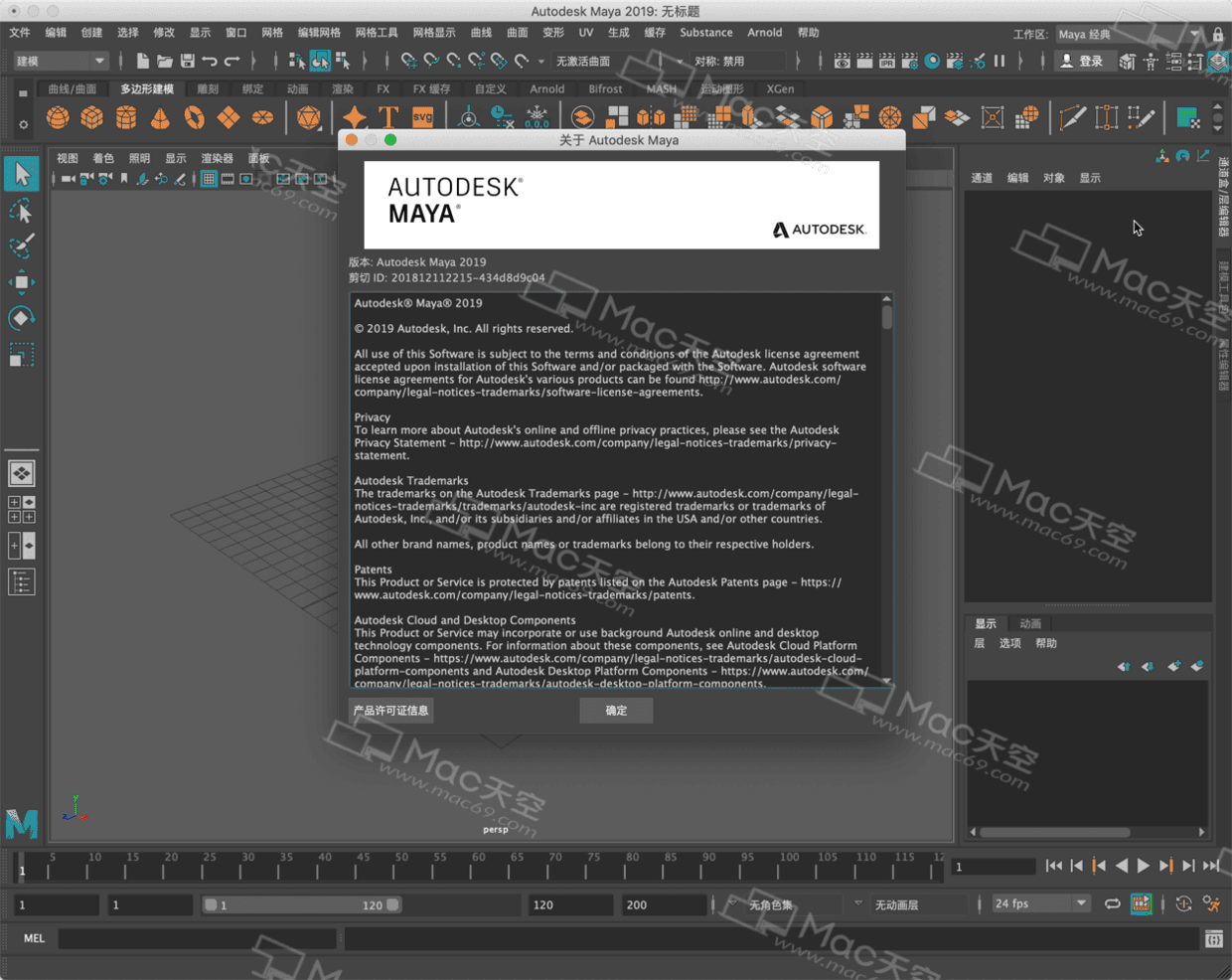
Task: Click the MEL command input field
Action: coord(197,939)
